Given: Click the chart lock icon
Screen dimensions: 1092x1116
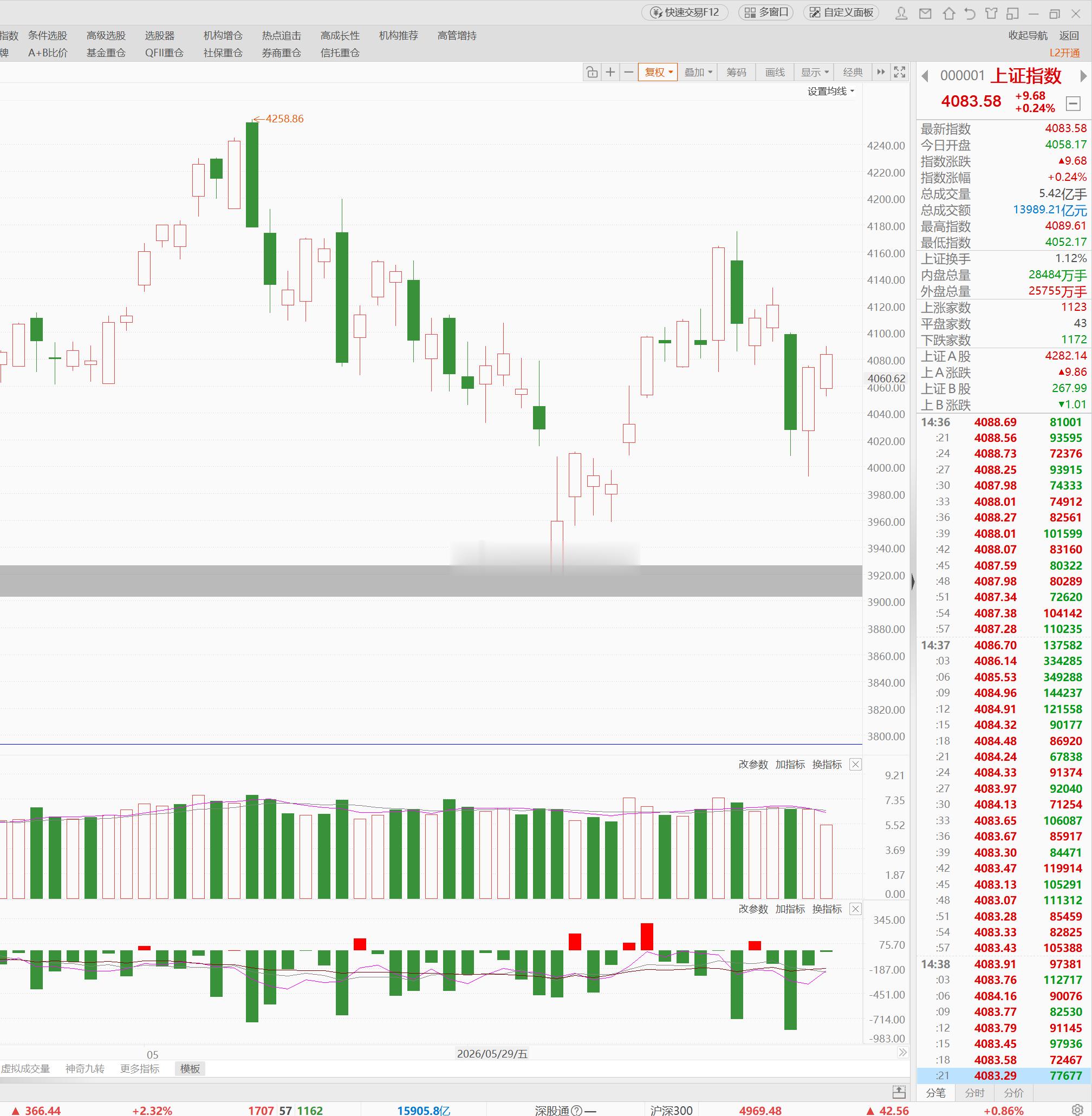Looking at the screenshot, I should pos(592,72).
